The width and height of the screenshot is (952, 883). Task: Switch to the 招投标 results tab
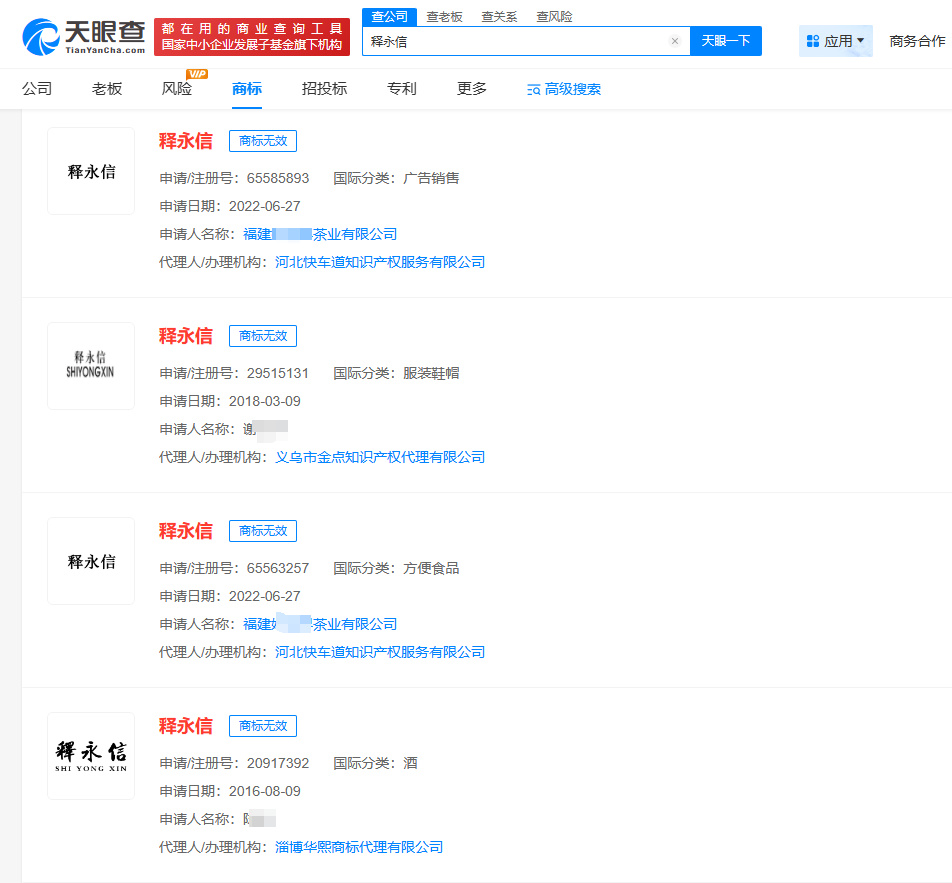click(324, 89)
